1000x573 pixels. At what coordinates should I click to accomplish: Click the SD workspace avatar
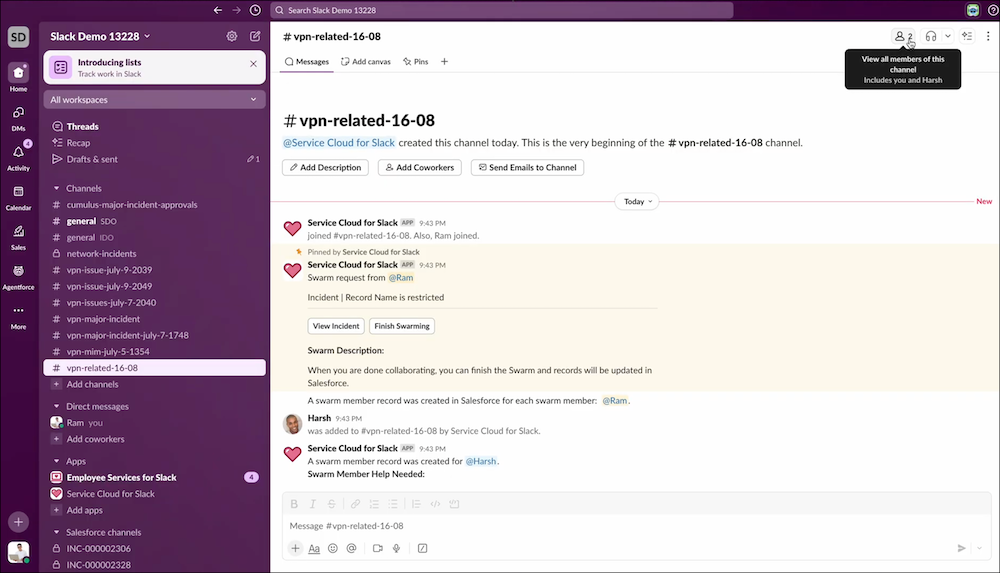(x=18, y=37)
